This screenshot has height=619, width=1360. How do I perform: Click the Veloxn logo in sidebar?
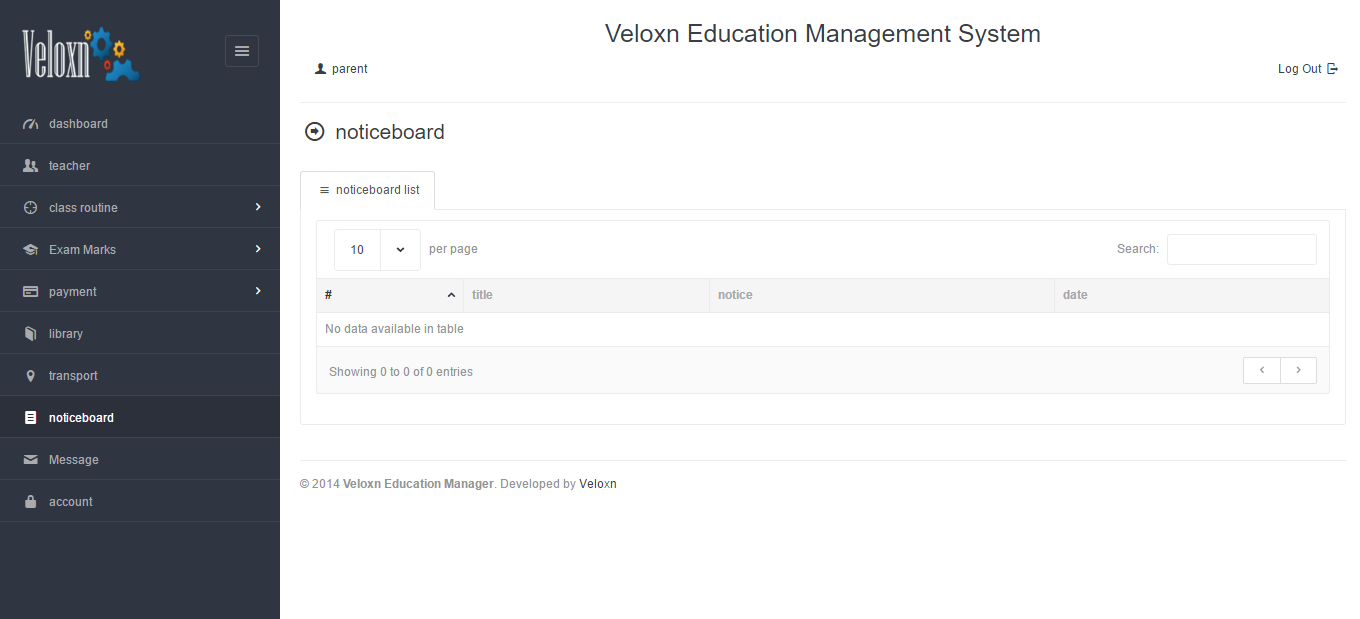point(81,54)
